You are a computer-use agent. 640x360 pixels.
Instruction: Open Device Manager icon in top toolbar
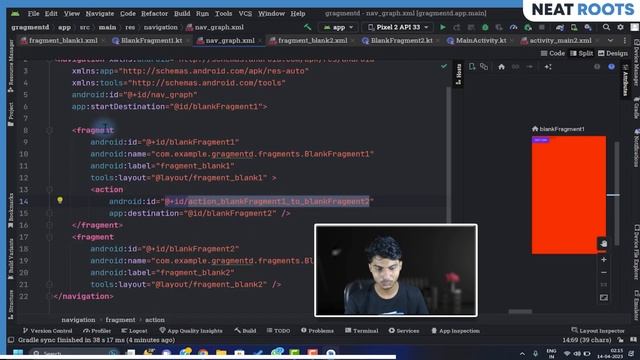[574, 27]
